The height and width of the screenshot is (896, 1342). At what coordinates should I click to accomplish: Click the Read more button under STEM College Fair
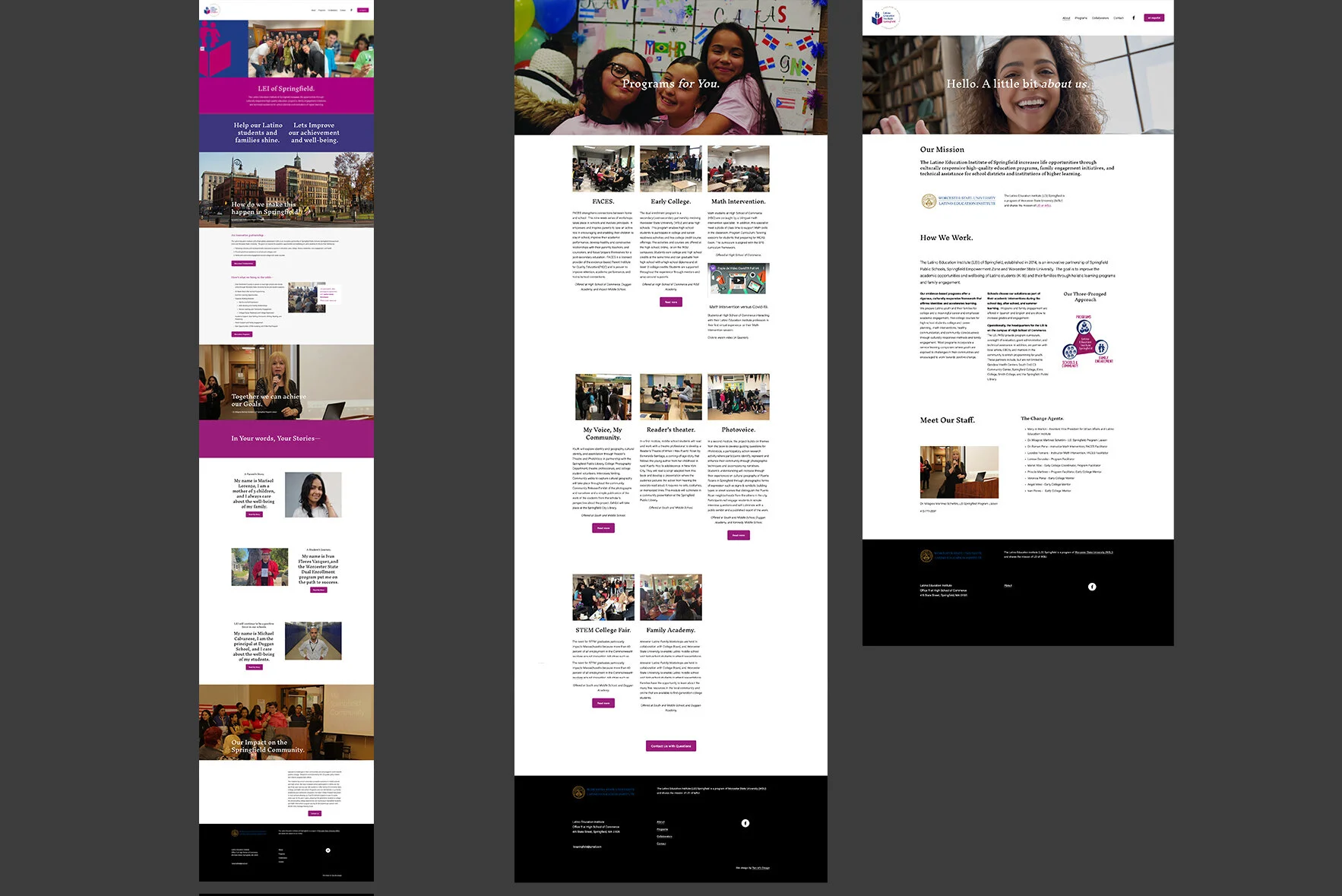coord(603,703)
